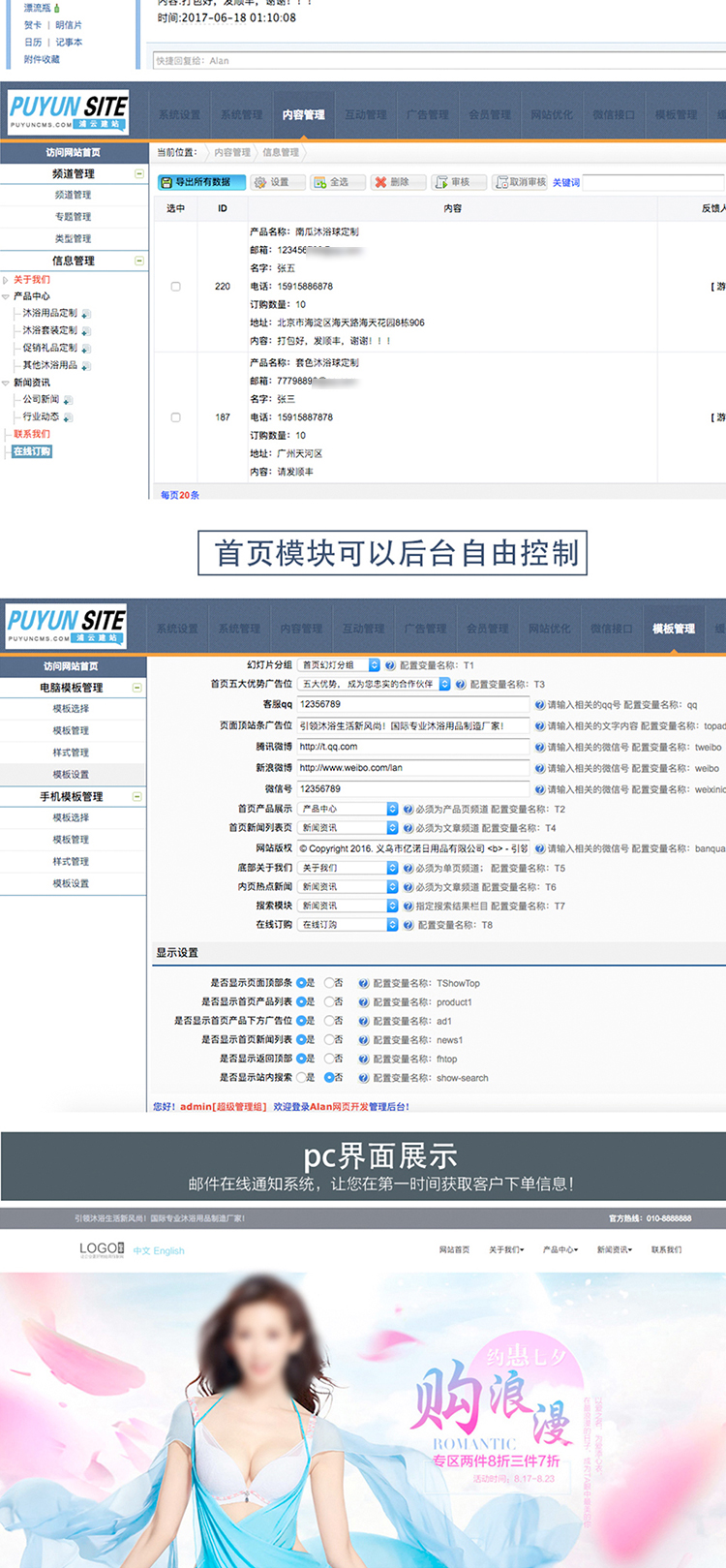The image size is (726, 1568).
Task: Click the add icon beside 公司新闻
Action: 68,400
